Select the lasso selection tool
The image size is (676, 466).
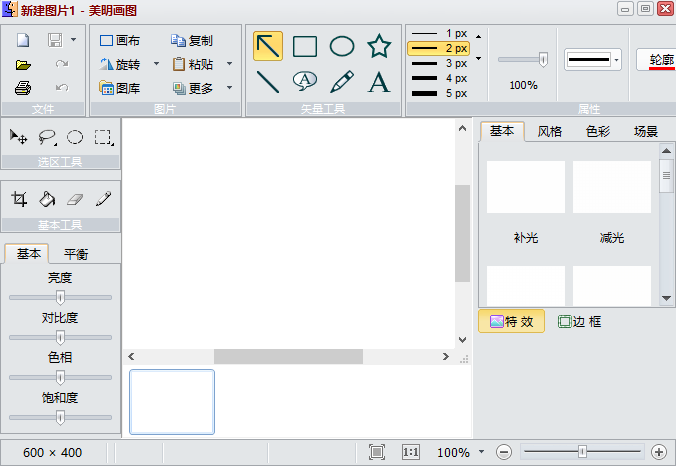pos(47,138)
